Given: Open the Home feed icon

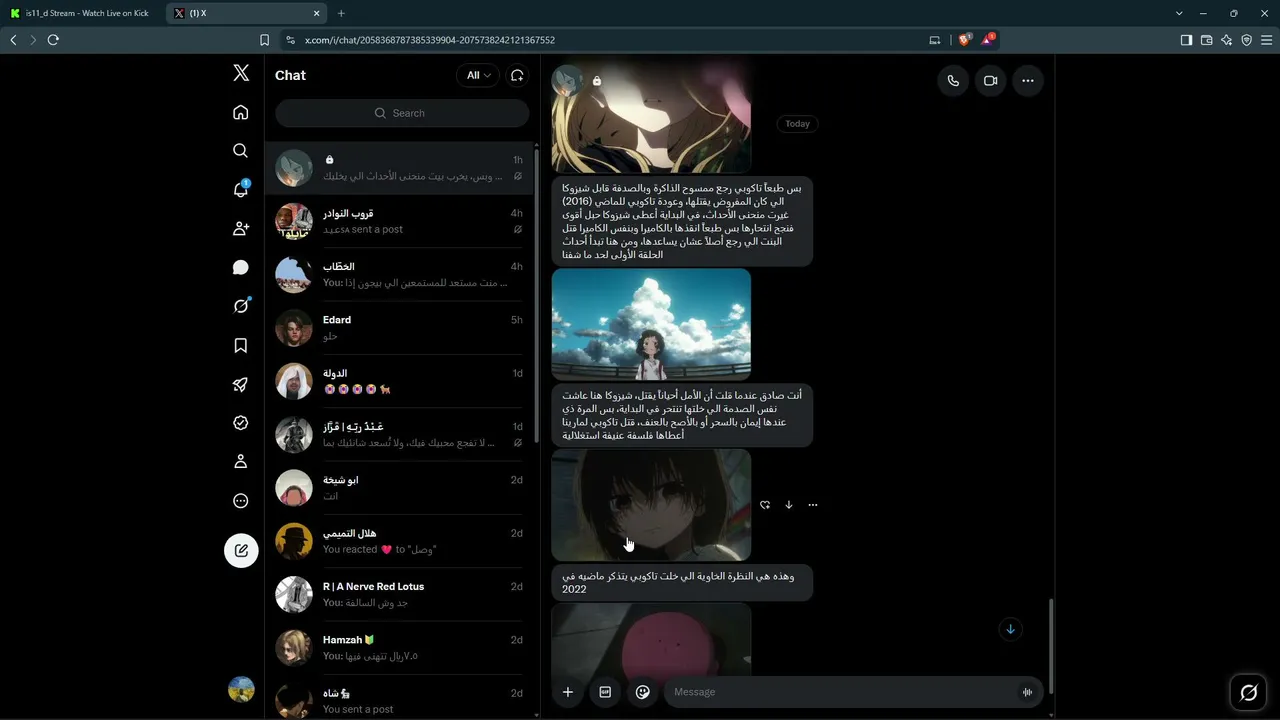Looking at the screenshot, I should pos(241,112).
